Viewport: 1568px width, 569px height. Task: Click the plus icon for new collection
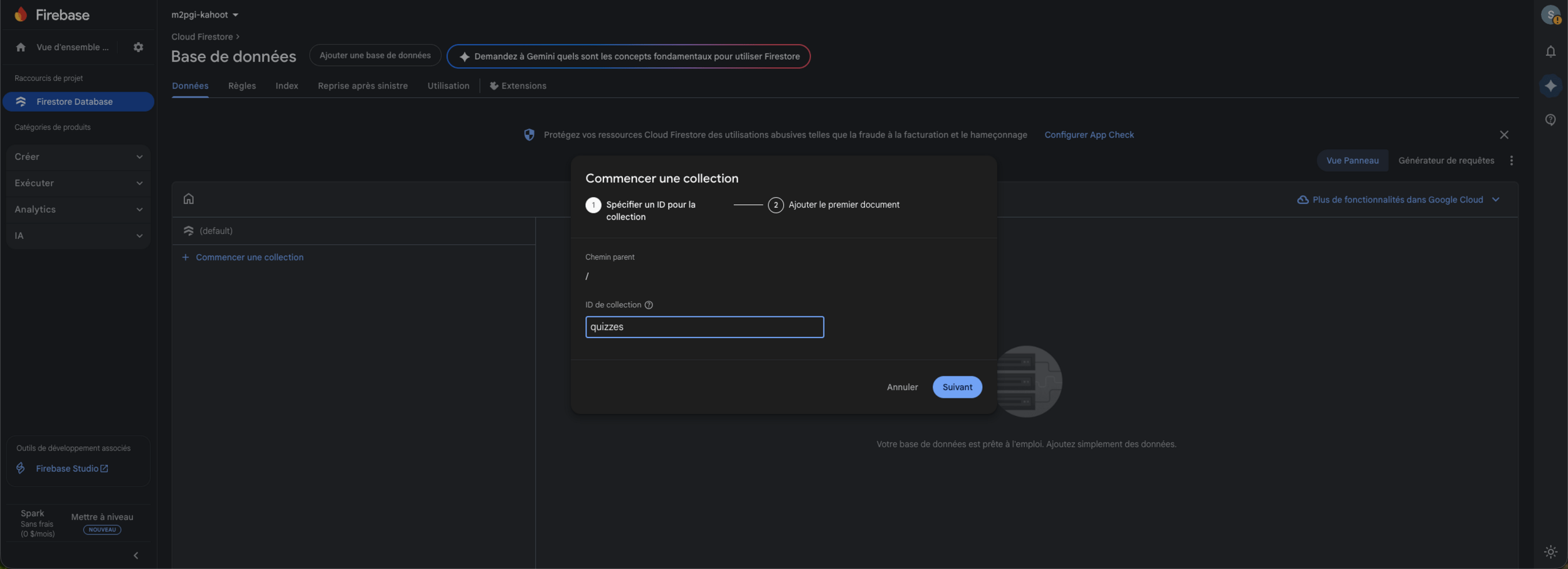coord(185,257)
